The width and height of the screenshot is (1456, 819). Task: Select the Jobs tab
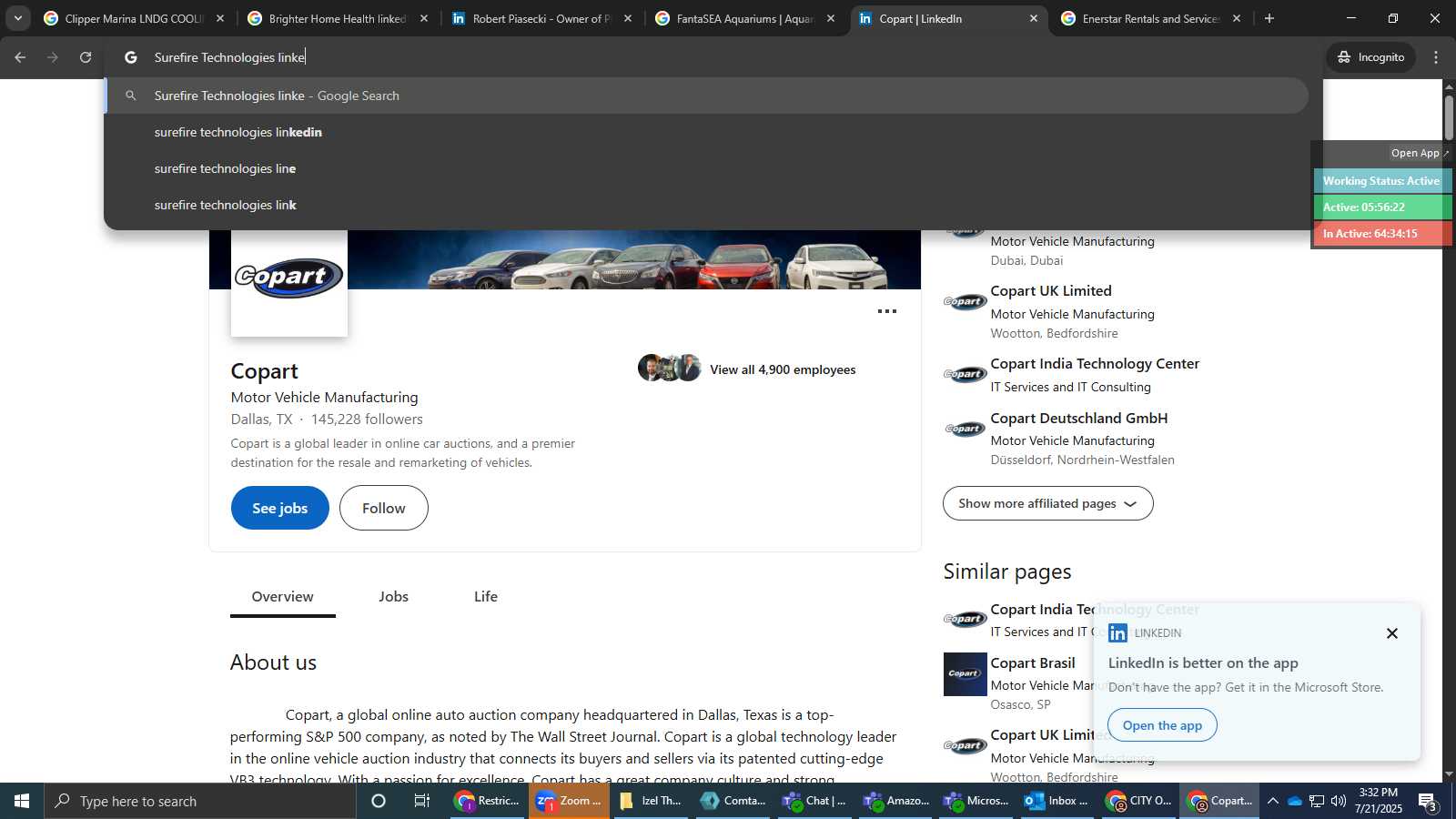[x=394, y=597]
